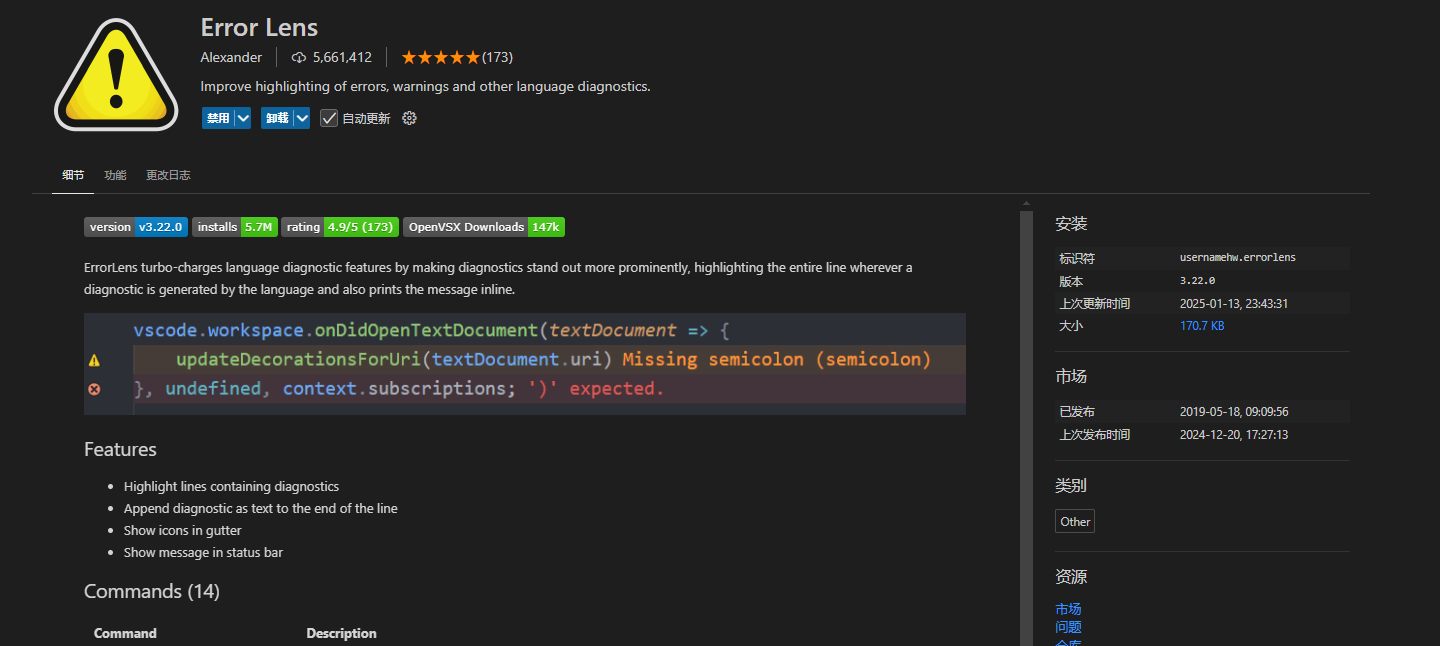Click the OpenVSX Downloads 147k badge
1440x646 pixels.
tap(484, 227)
